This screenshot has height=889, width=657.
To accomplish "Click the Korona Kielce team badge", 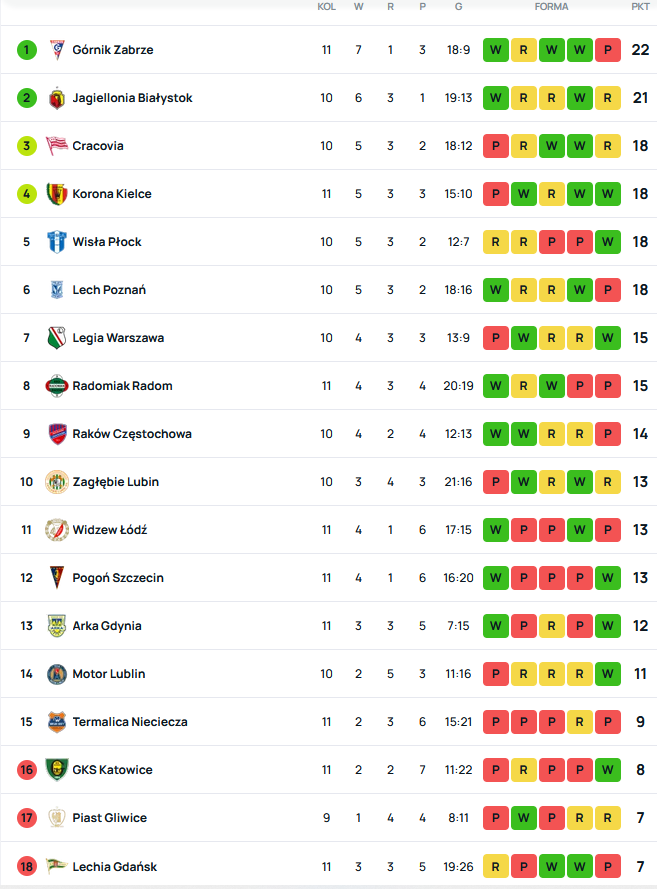I will pyautogui.click(x=57, y=194).
